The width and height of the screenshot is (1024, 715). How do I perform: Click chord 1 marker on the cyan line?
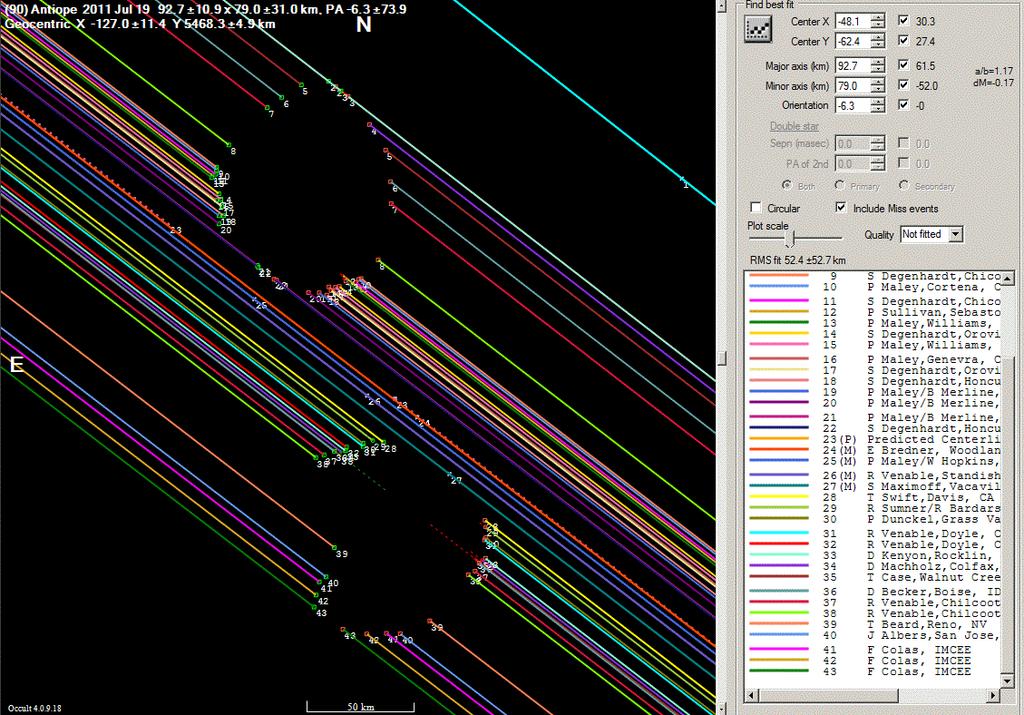click(x=684, y=183)
